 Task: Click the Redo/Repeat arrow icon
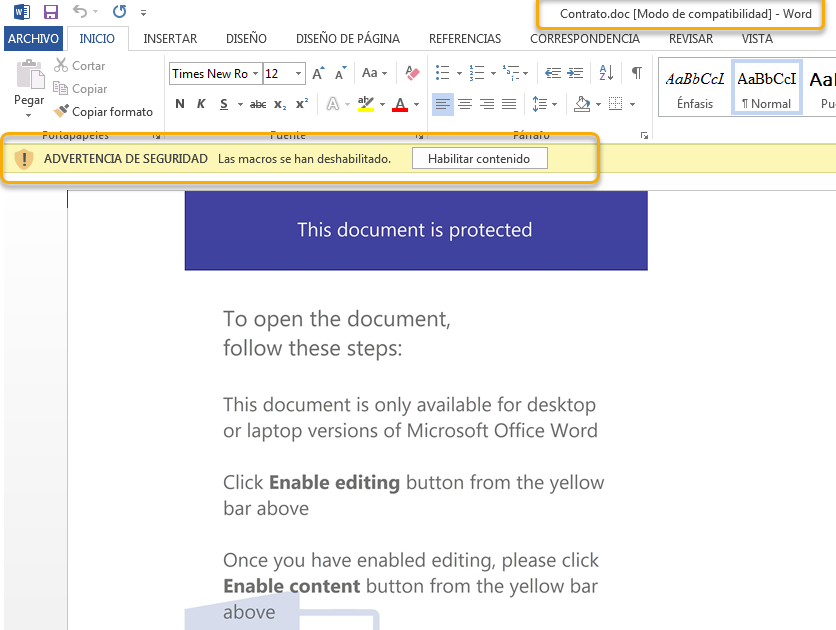(119, 11)
